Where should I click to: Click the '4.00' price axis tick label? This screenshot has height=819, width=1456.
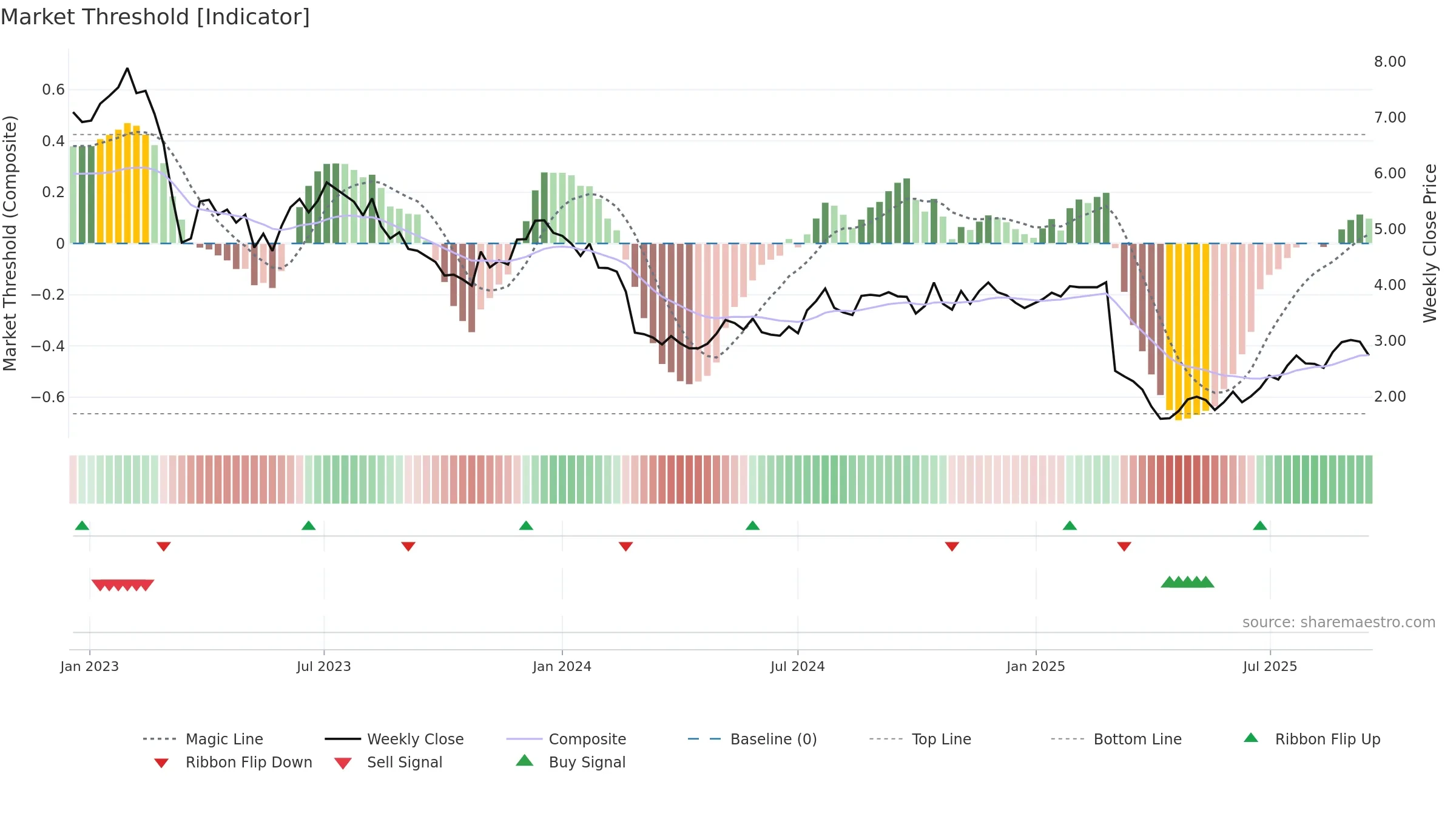point(1390,285)
